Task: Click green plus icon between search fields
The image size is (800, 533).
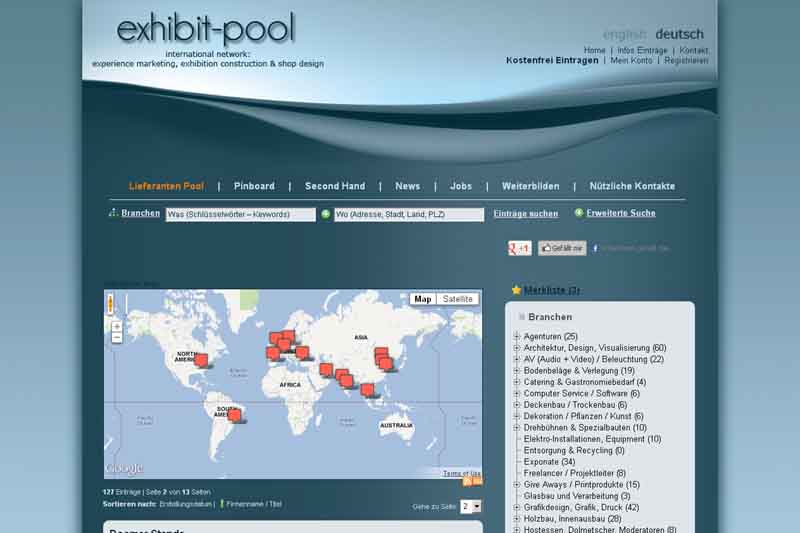Action: 326,214
